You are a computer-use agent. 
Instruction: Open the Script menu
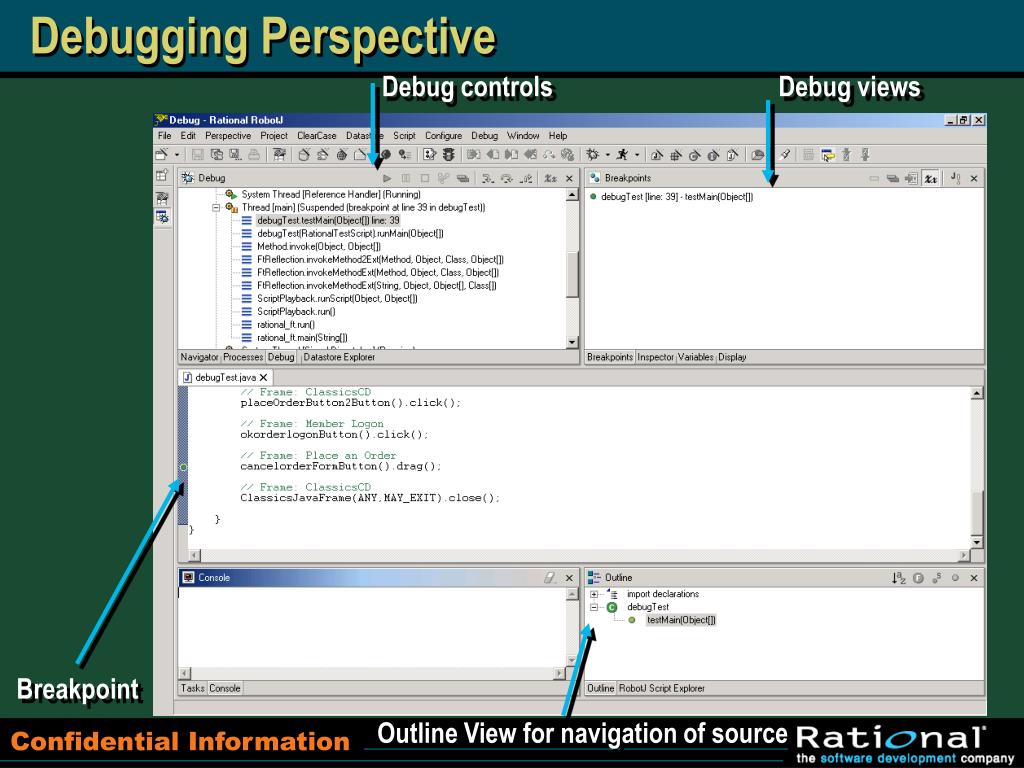(404, 136)
